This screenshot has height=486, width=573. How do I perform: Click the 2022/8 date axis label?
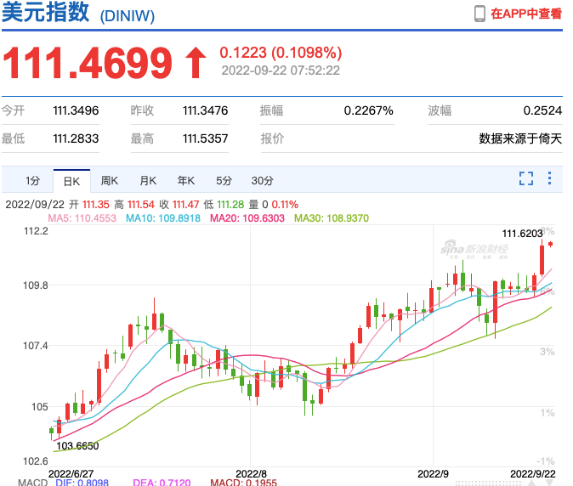251,474
